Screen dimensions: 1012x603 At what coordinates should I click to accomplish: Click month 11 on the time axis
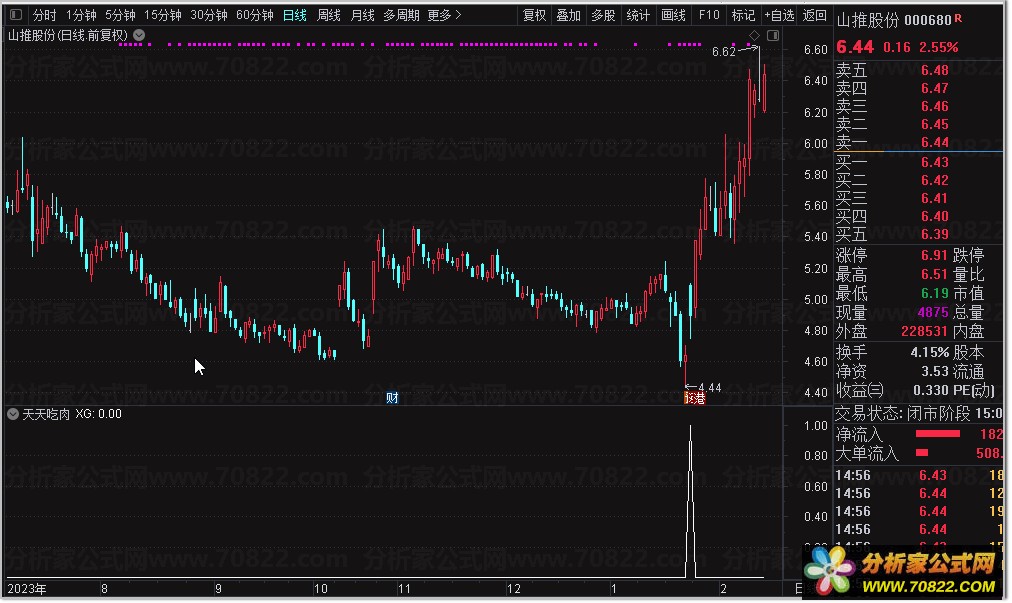point(404,589)
